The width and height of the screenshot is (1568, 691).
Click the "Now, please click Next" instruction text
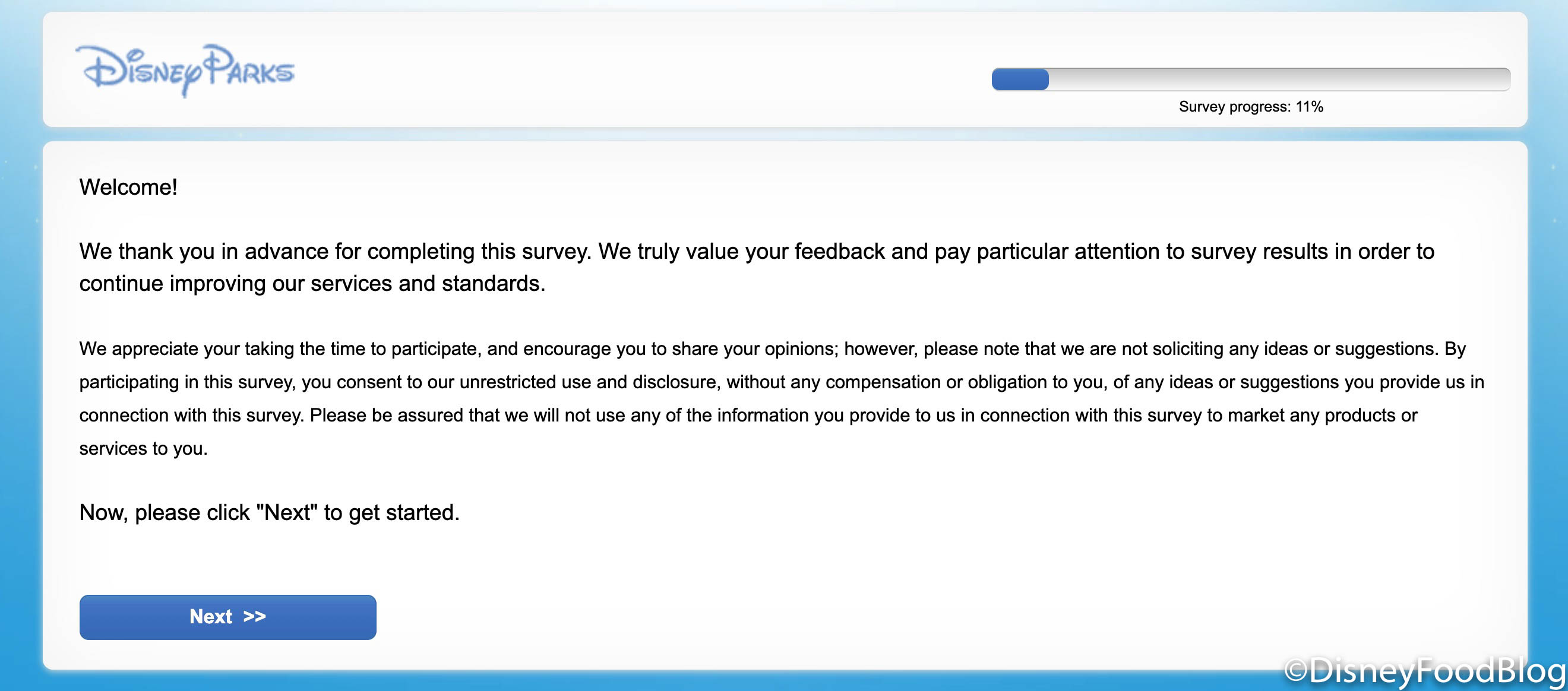[x=269, y=513]
